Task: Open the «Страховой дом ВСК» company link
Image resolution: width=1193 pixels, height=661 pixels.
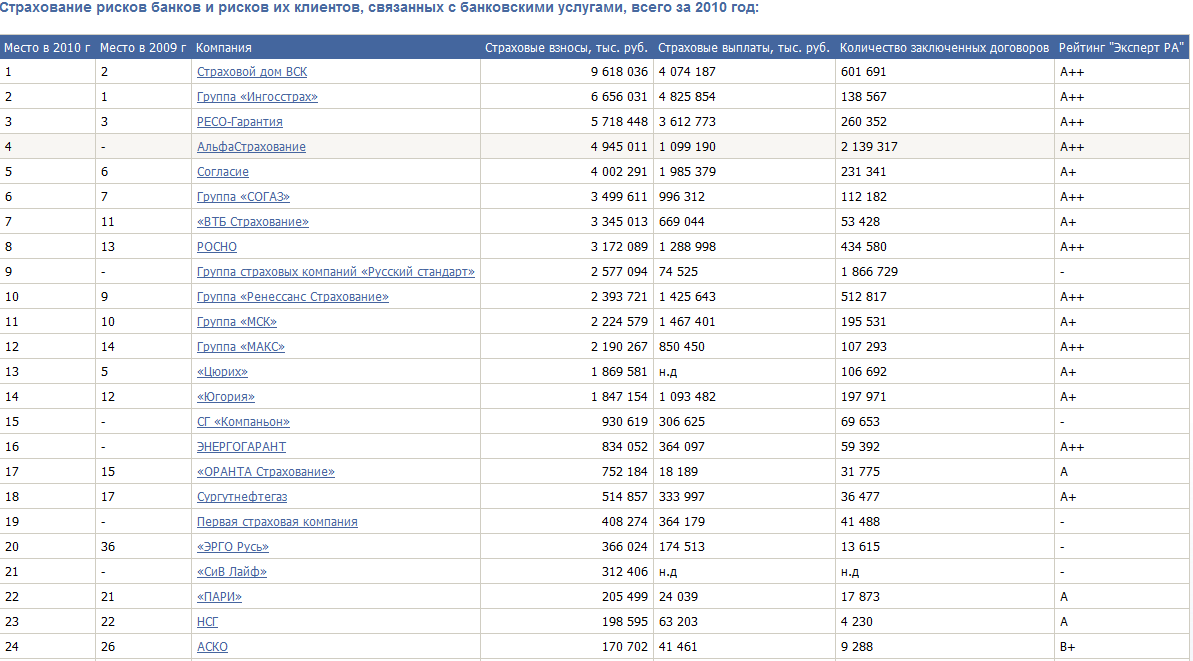Action: pyautogui.click(x=251, y=72)
